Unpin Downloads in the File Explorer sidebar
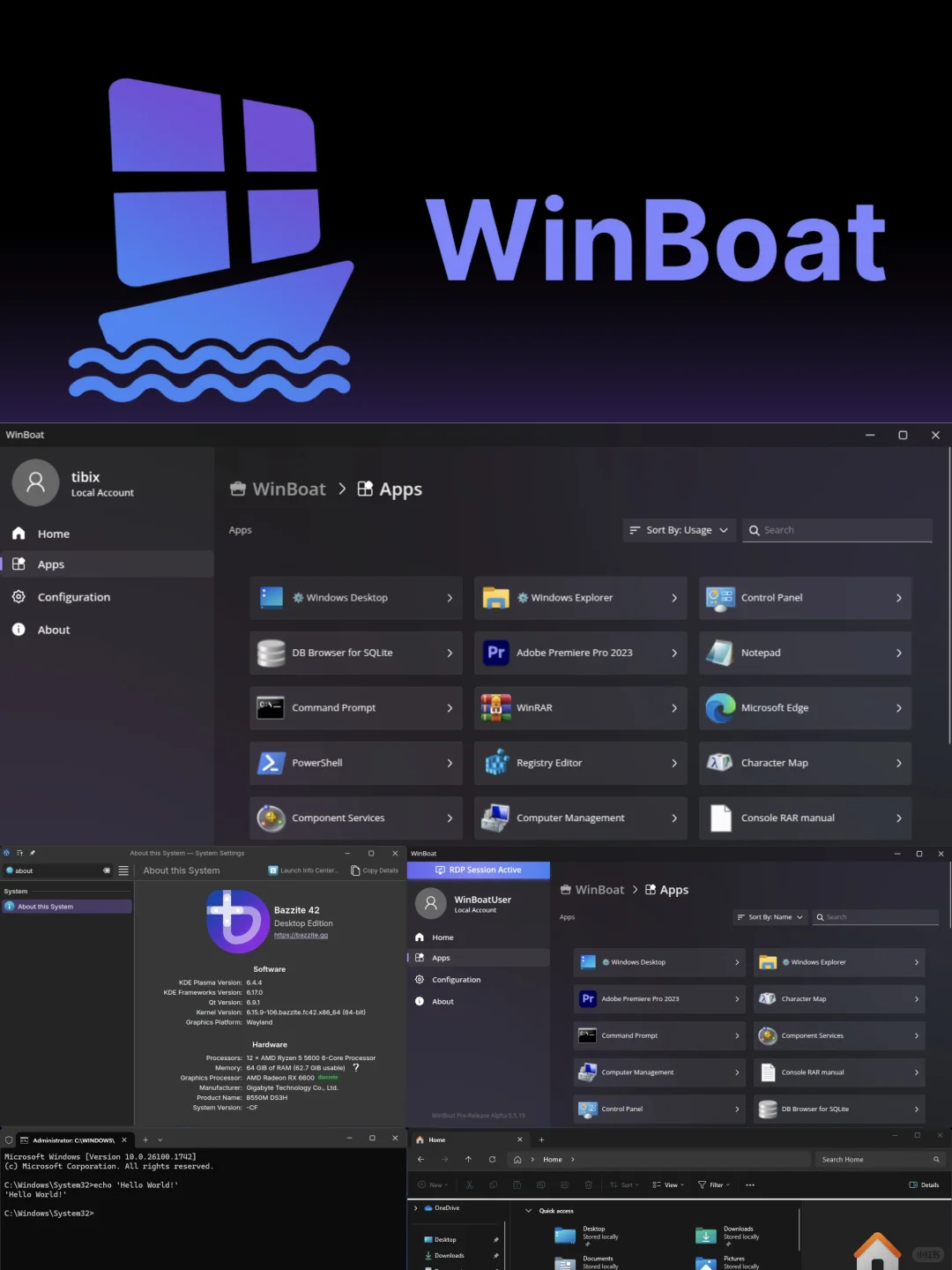Viewport: 952px width, 1270px height. (x=496, y=1255)
